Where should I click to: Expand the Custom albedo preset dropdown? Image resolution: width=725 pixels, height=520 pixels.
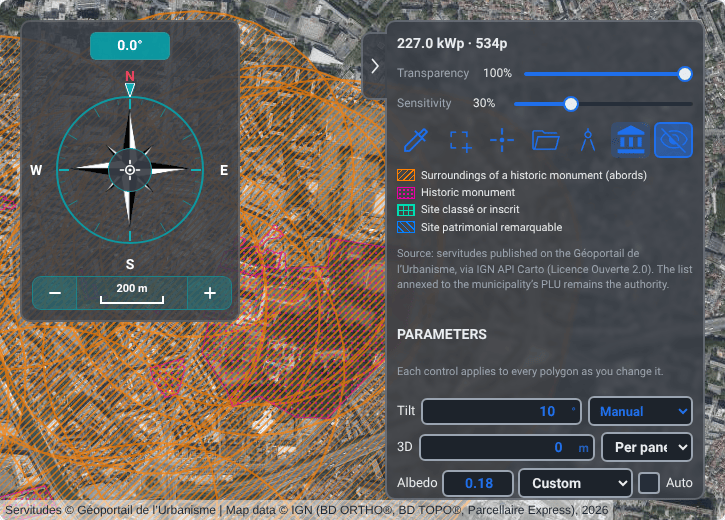click(575, 483)
